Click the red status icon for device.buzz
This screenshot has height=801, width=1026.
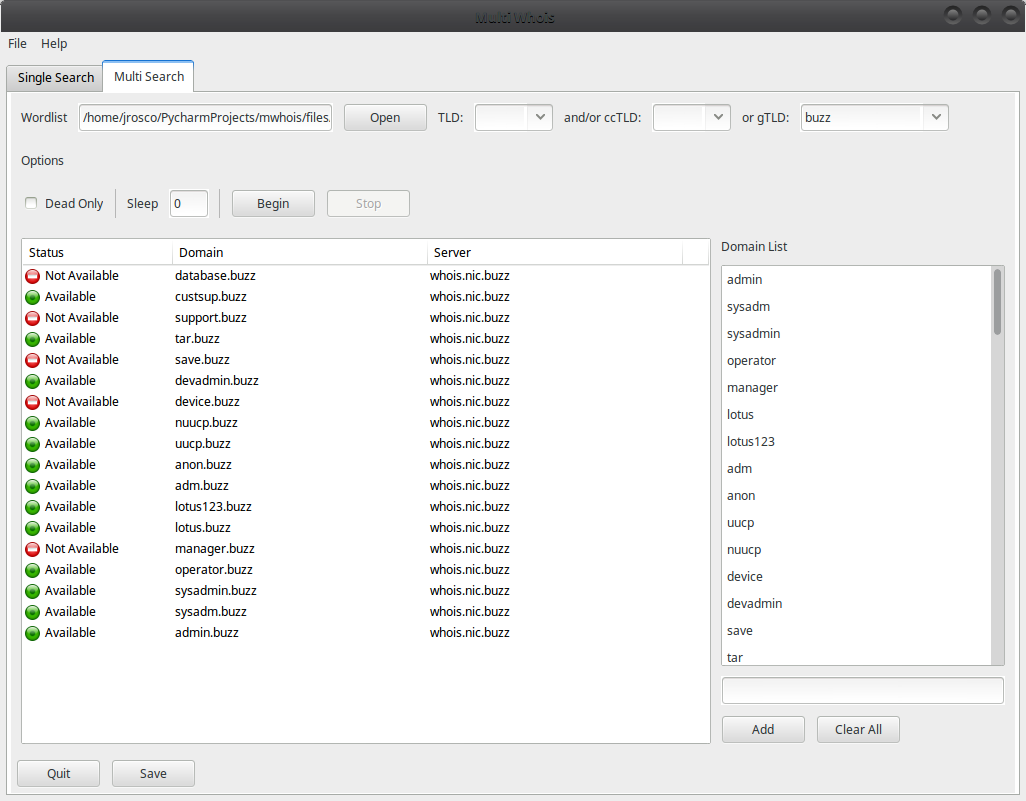33,402
